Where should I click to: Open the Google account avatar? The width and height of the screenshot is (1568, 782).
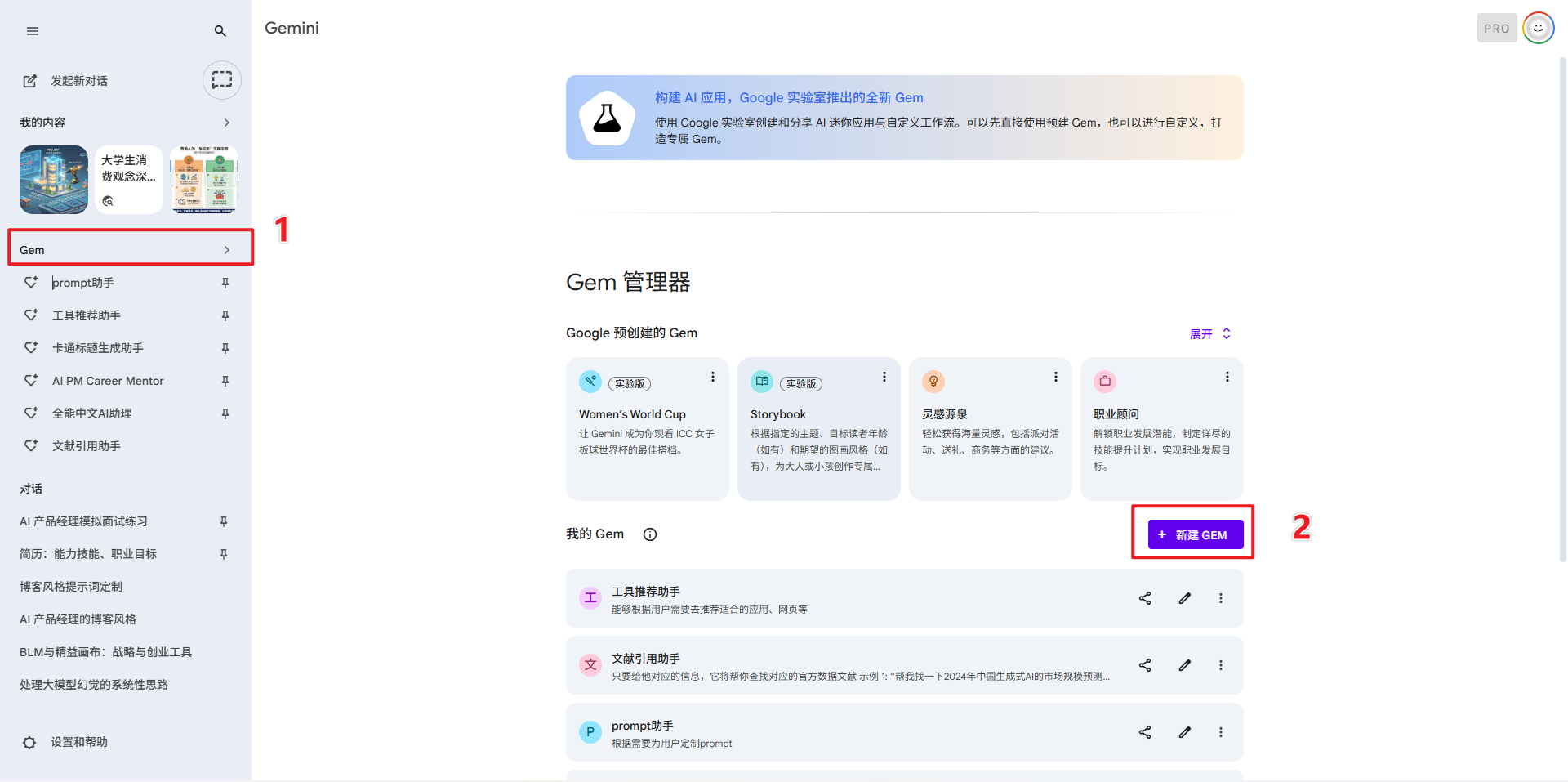pos(1539,29)
